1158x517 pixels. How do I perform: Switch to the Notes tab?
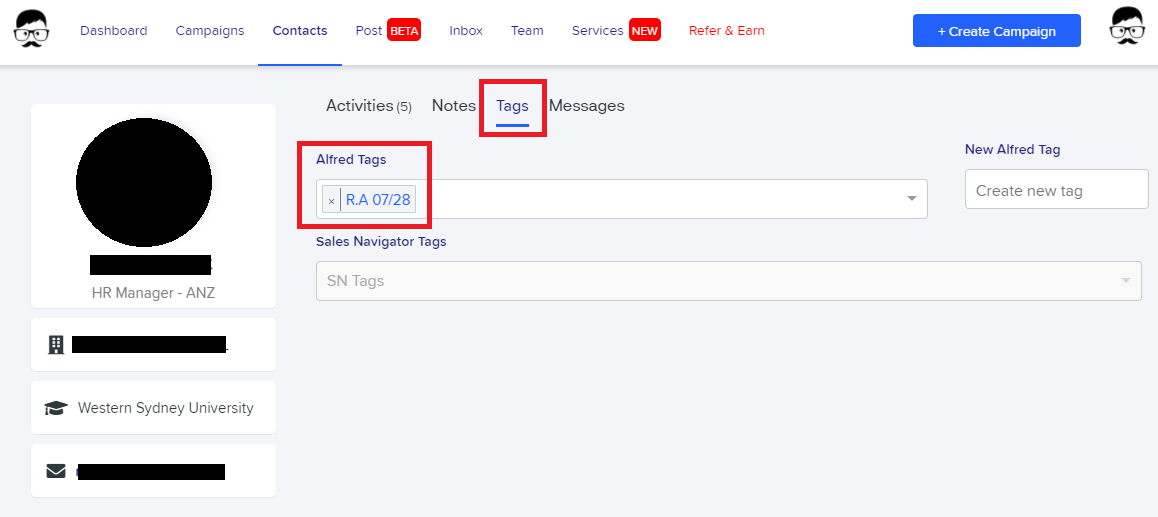tap(453, 106)
